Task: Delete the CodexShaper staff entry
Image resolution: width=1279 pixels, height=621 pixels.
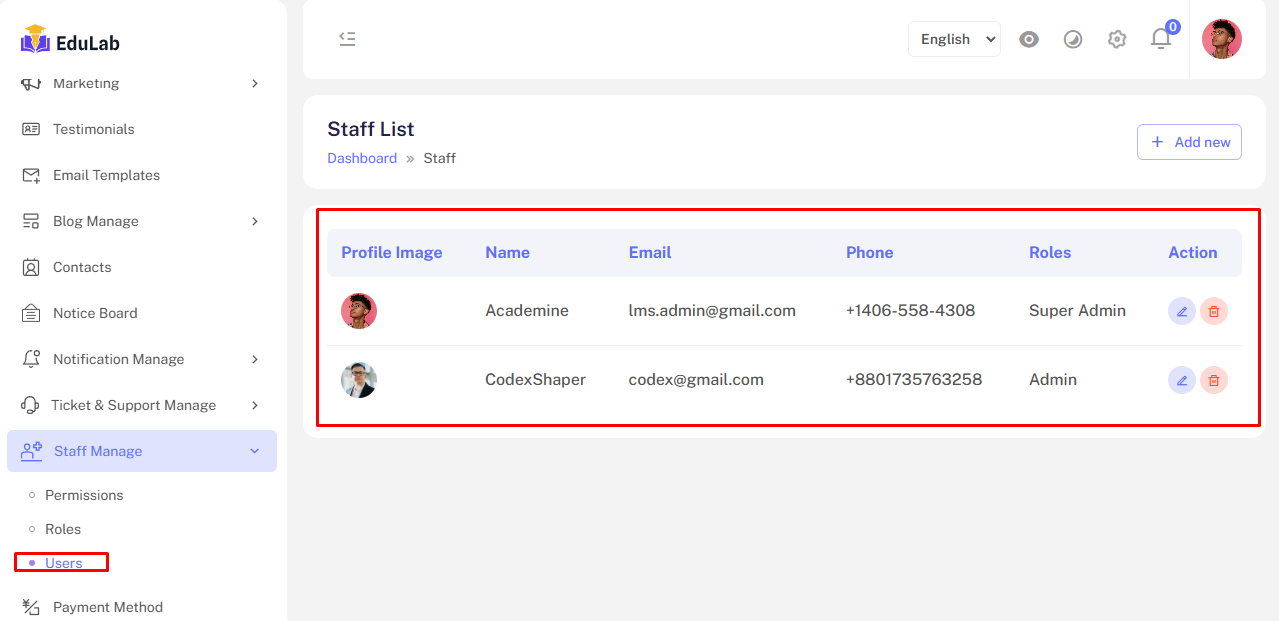Action: click(1213, 380)
